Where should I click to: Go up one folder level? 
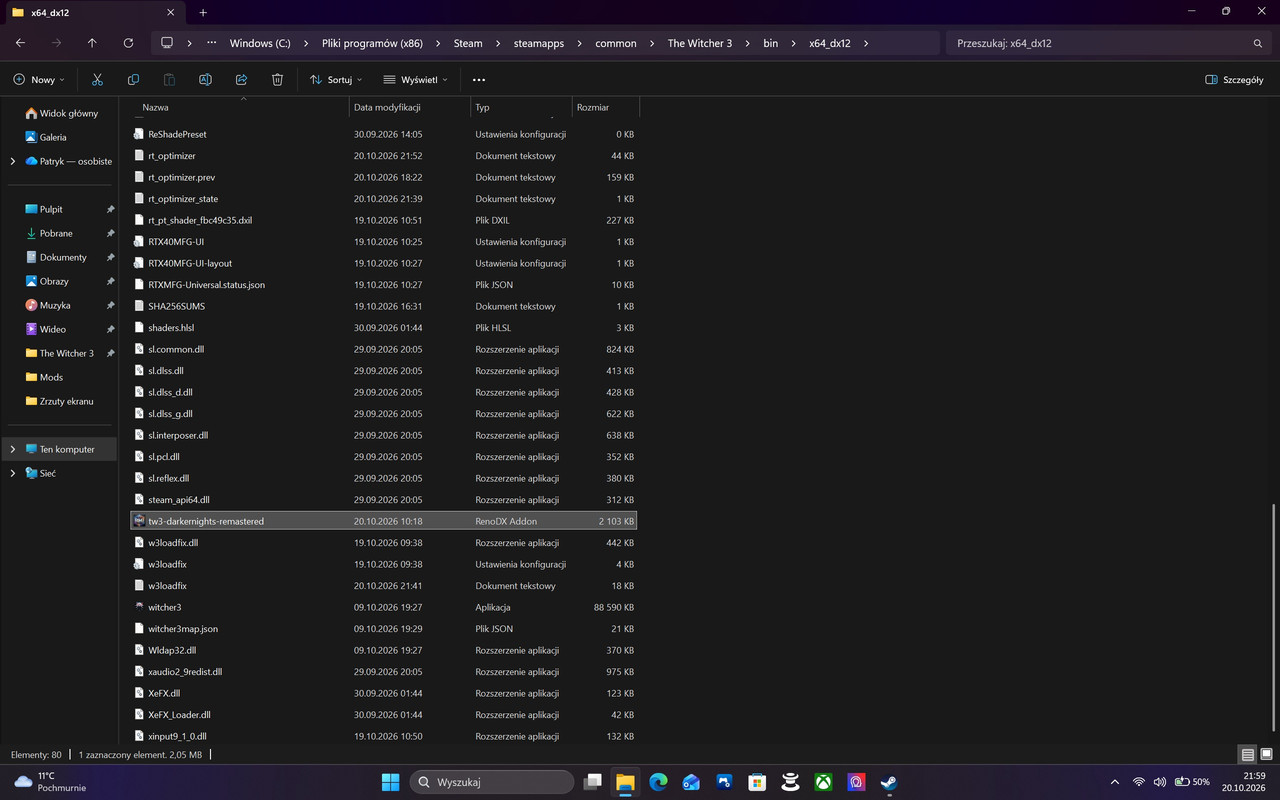pyautogui.click(x=92, y=43)
